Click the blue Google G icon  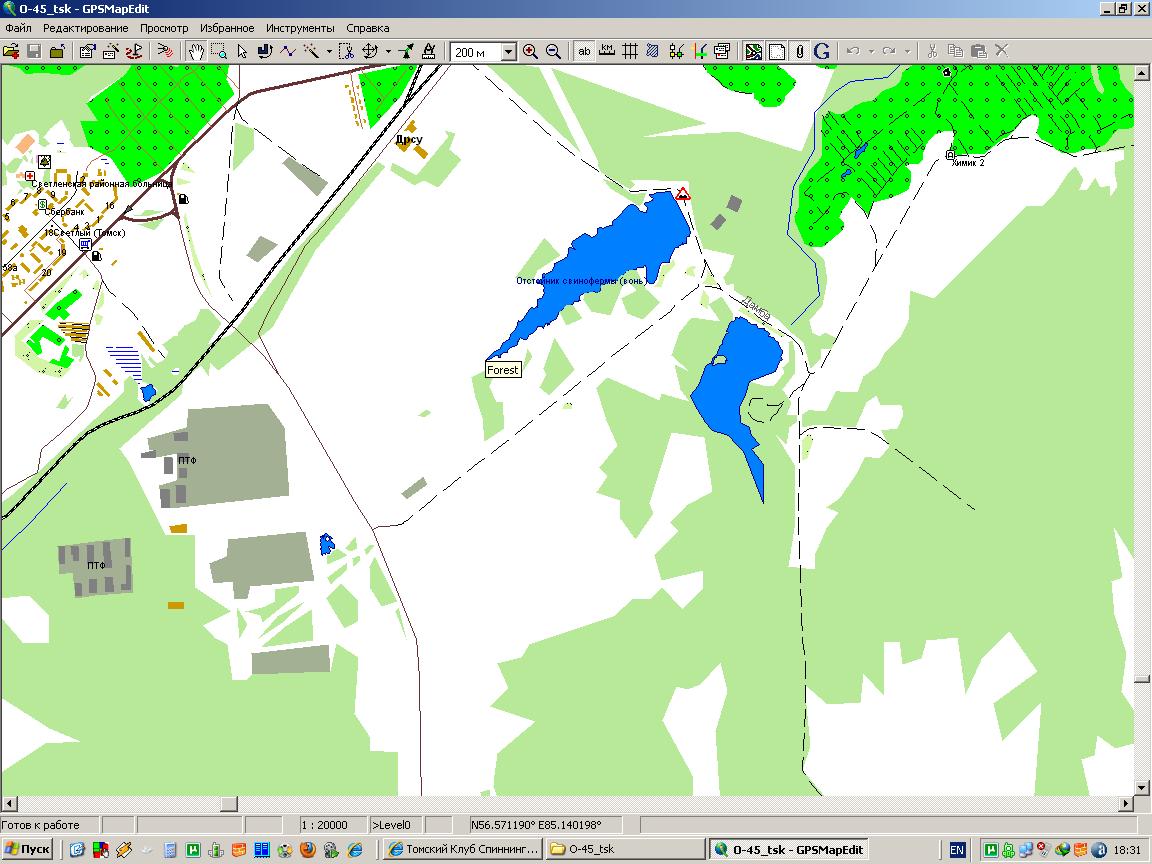[x=821, y=51]
